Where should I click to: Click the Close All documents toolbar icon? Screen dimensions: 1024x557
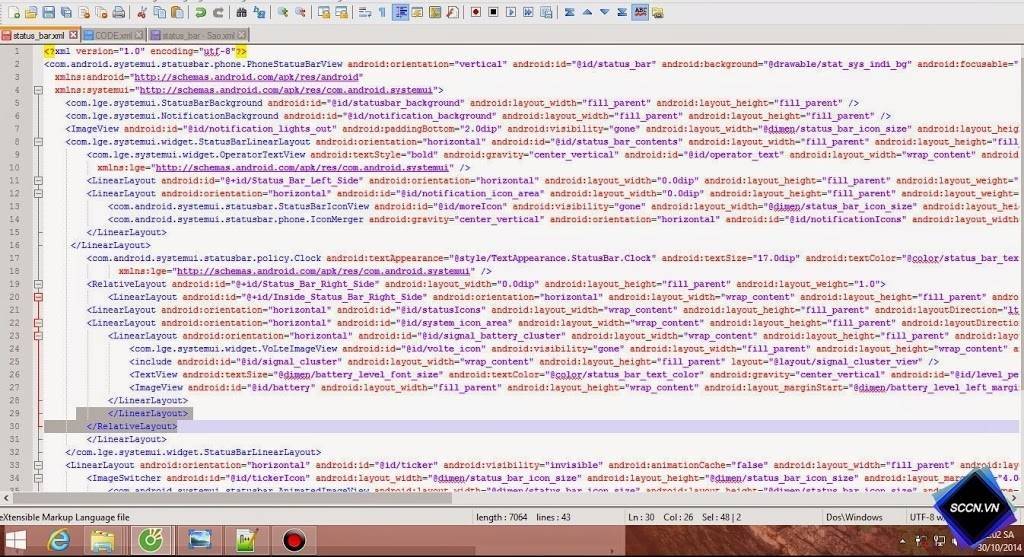pos(101,12)
